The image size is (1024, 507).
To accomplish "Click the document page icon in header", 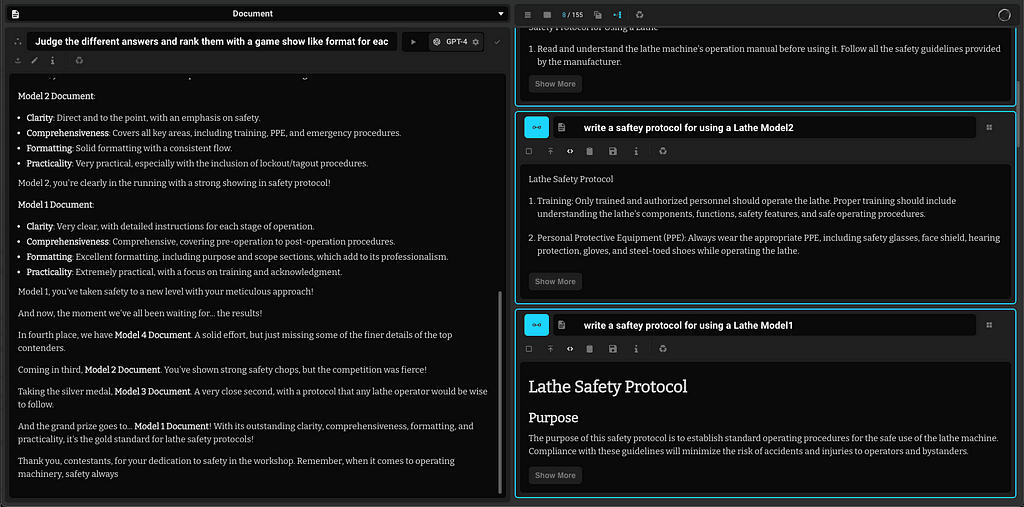I will click(x=16, y=14).
